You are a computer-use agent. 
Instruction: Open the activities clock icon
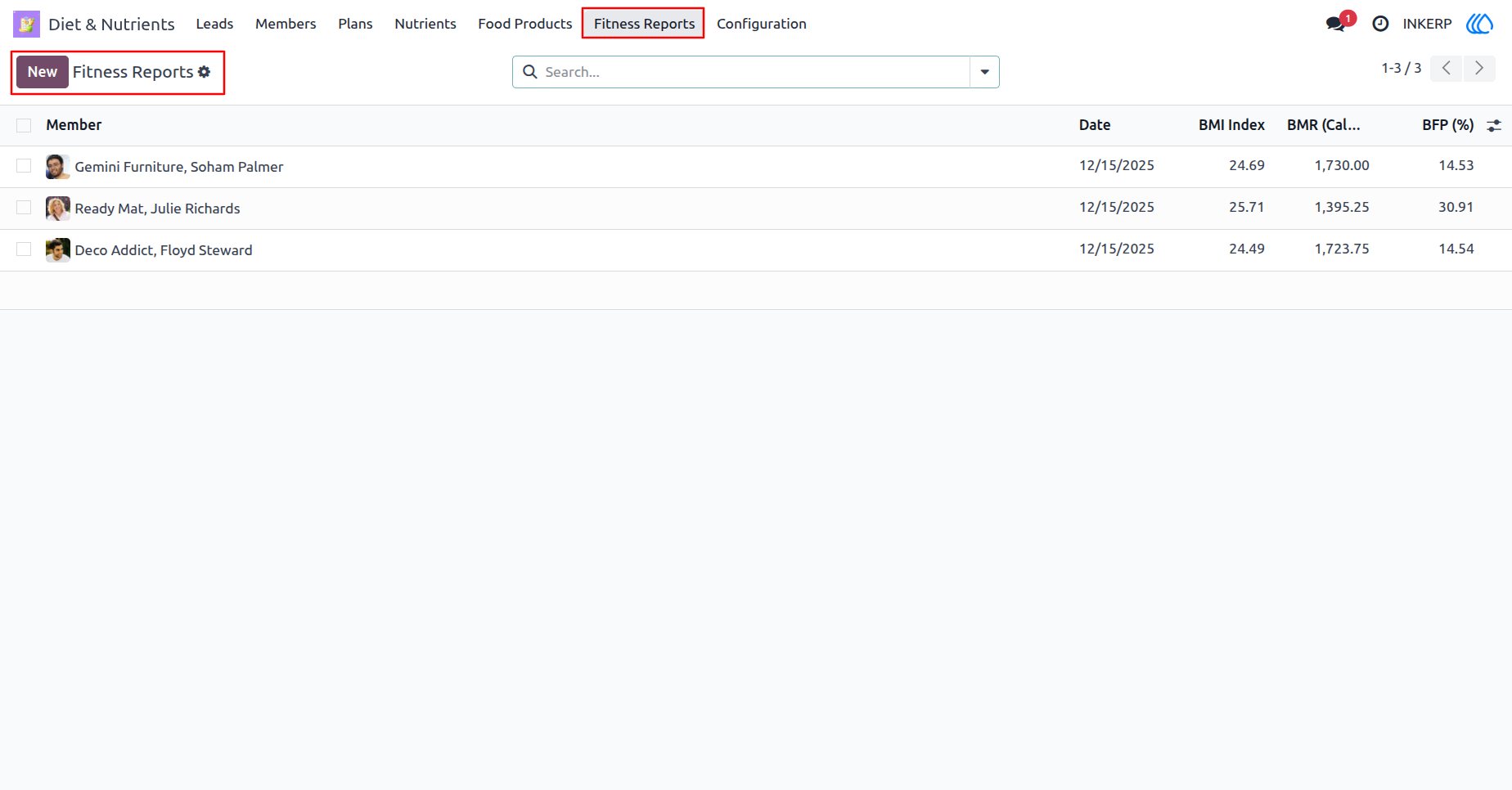[1380, 24]
